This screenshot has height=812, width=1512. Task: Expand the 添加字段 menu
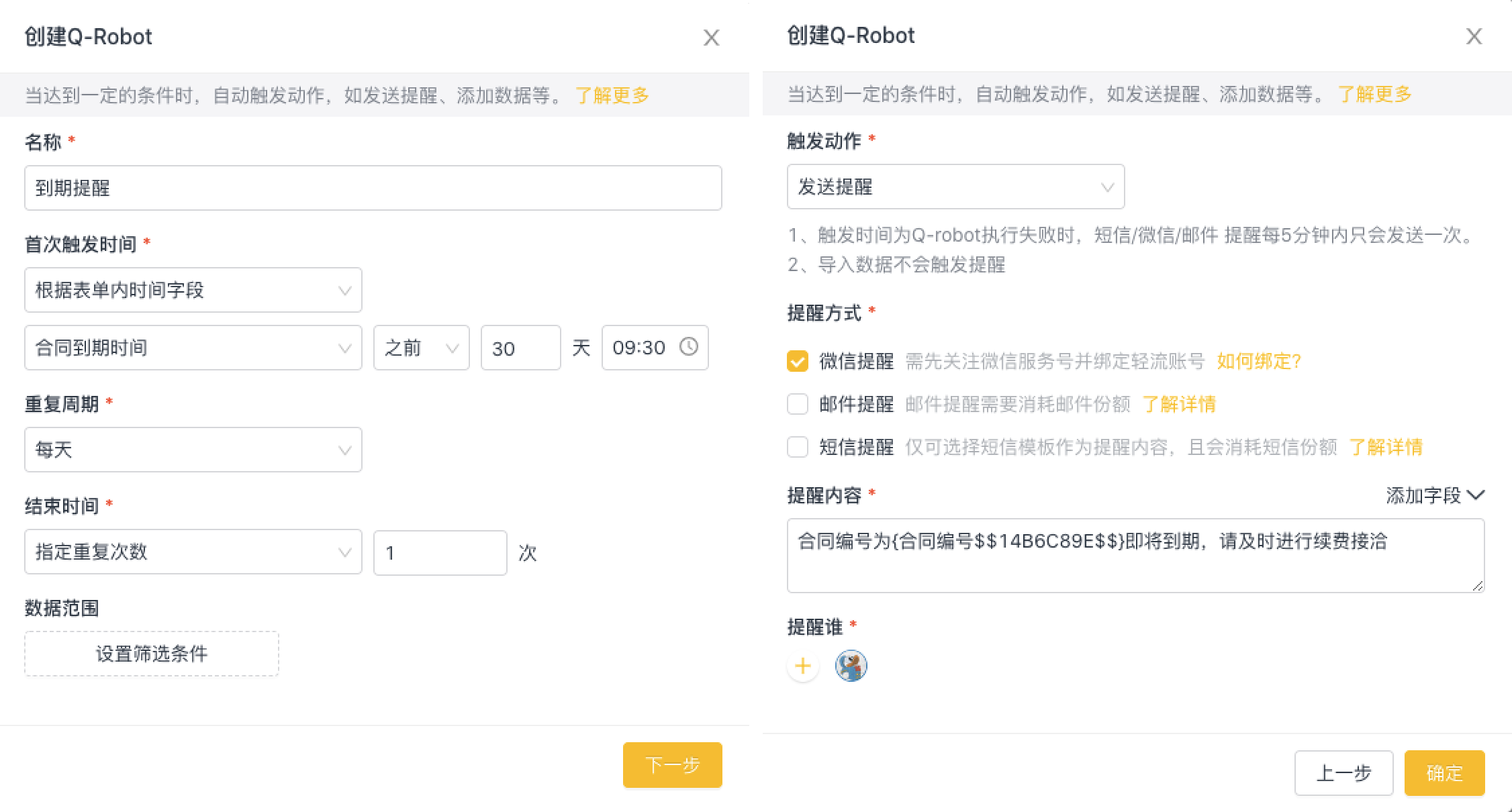pos(1435,495)
